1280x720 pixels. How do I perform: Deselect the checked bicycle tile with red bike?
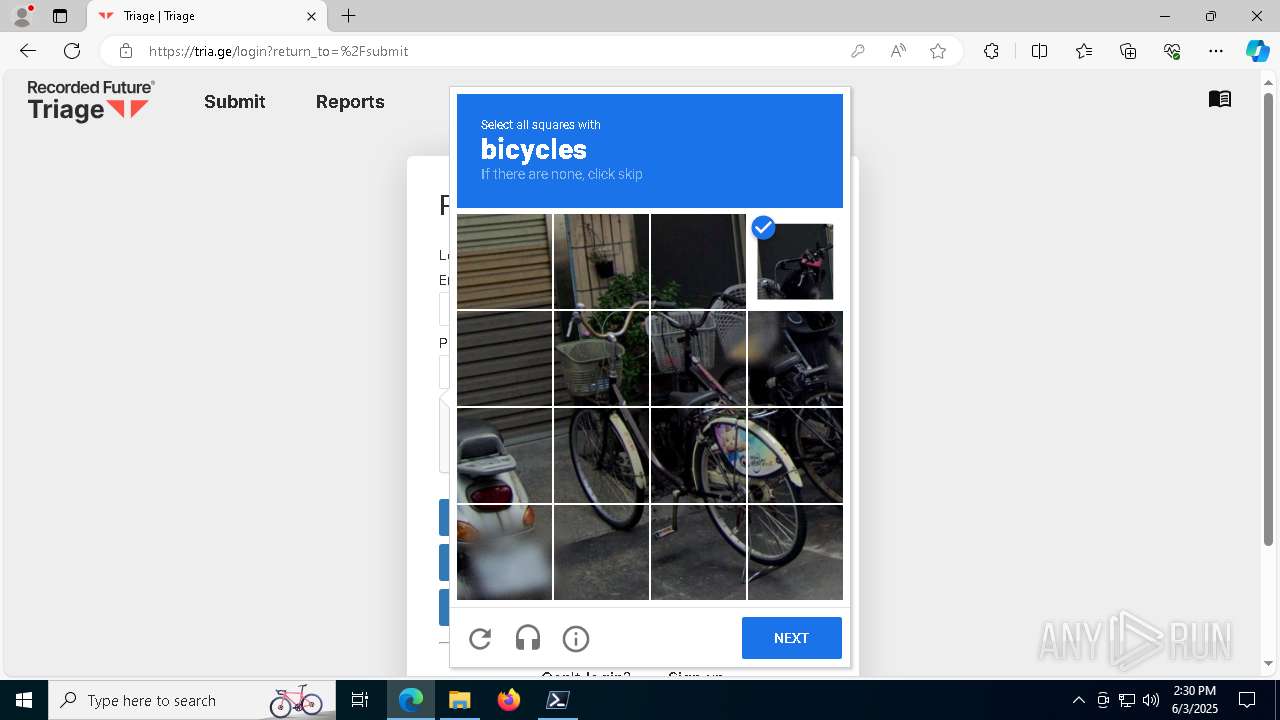pyautogui.click(x=795, y=261)
